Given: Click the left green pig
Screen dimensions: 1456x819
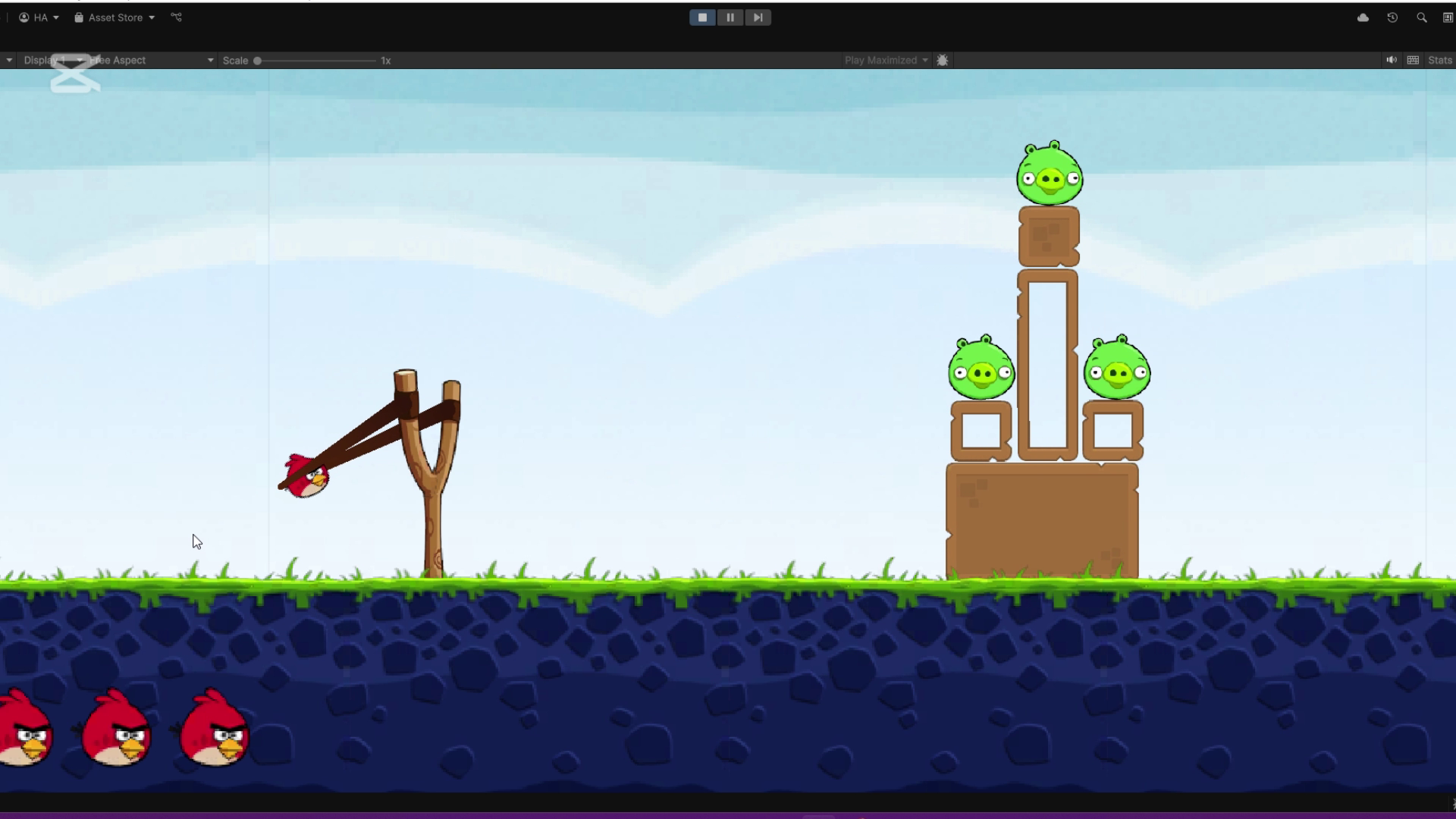Looking at the screenshot, I should [981, 367].
